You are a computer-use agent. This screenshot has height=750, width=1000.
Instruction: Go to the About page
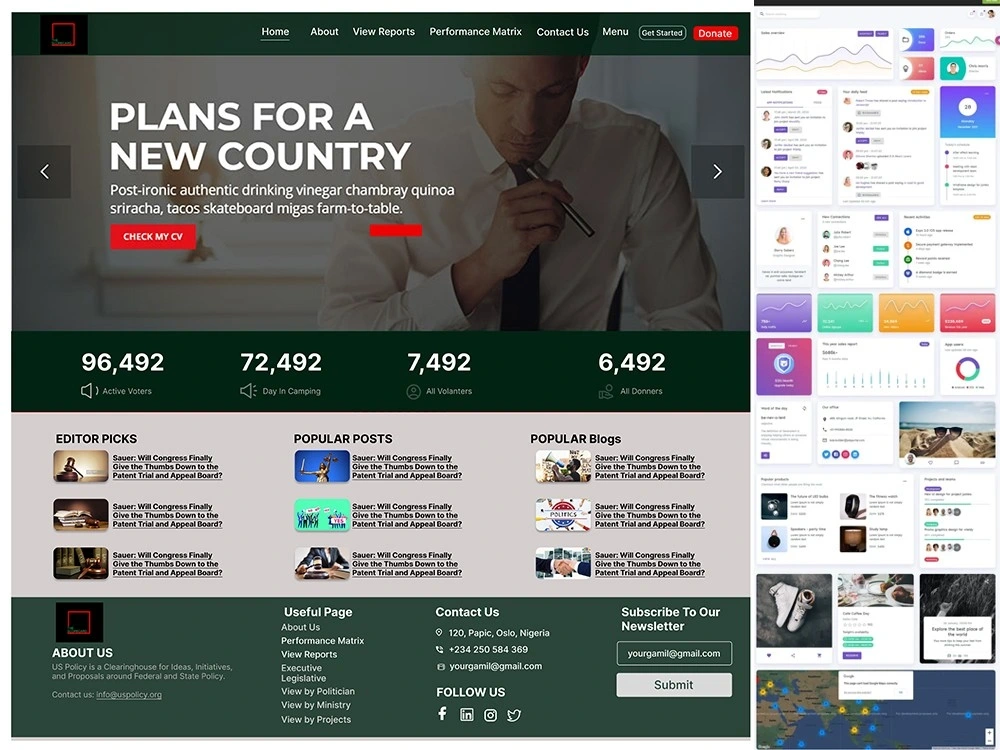(324, 32)
